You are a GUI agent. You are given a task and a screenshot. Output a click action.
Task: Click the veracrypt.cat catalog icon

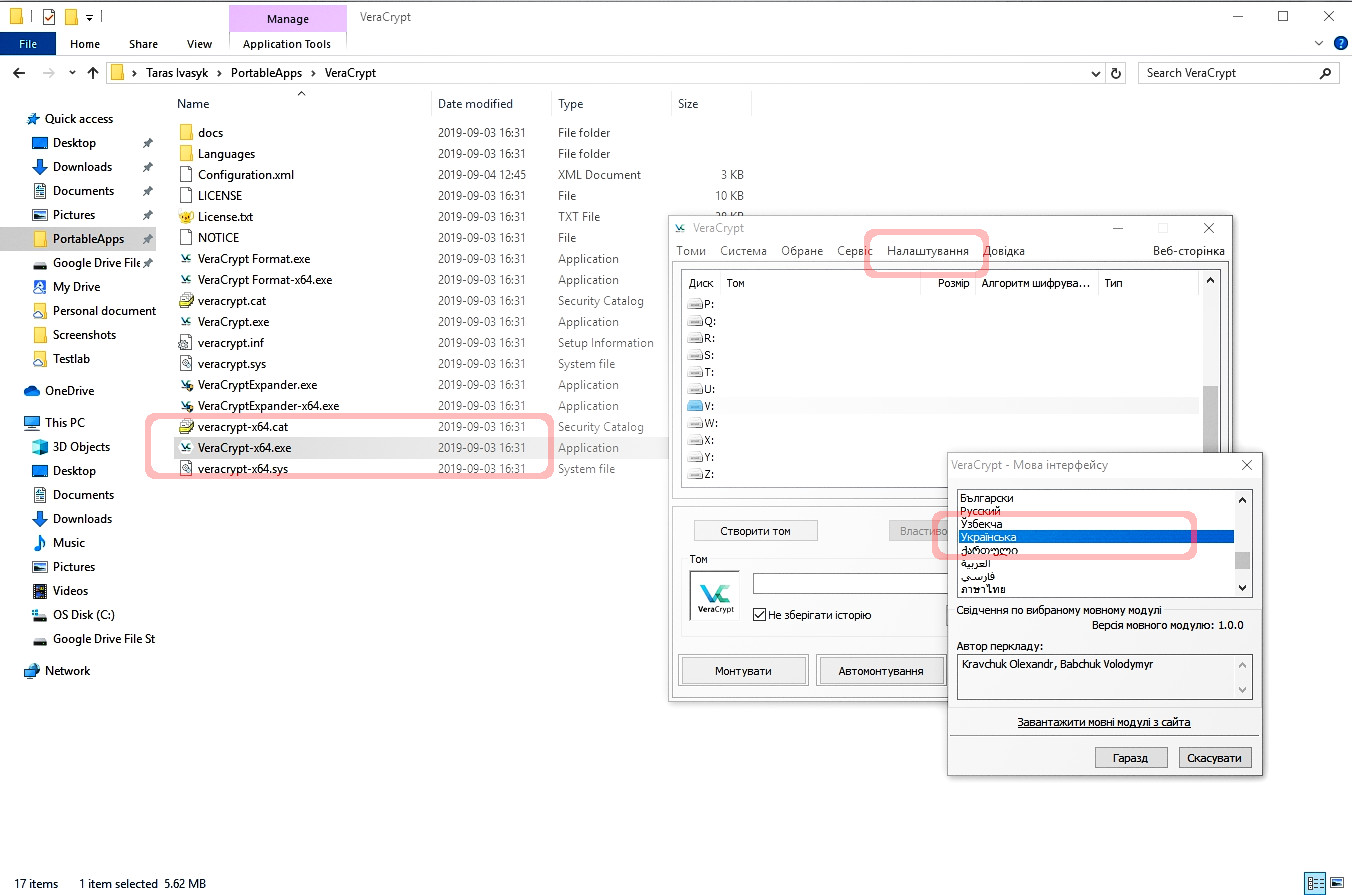pos(186,300)
